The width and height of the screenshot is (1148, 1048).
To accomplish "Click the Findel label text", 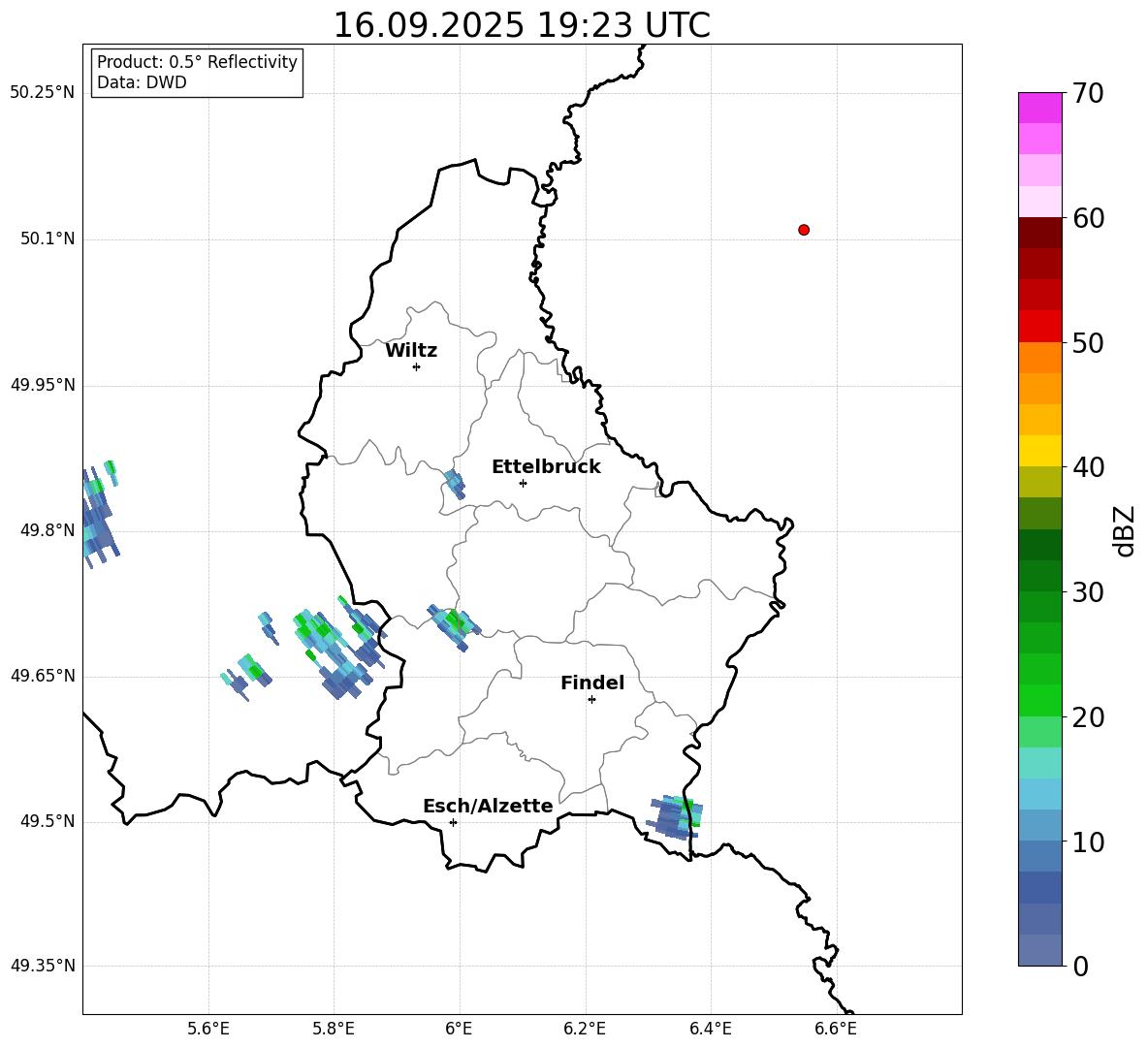I will (x=592, y=683).
